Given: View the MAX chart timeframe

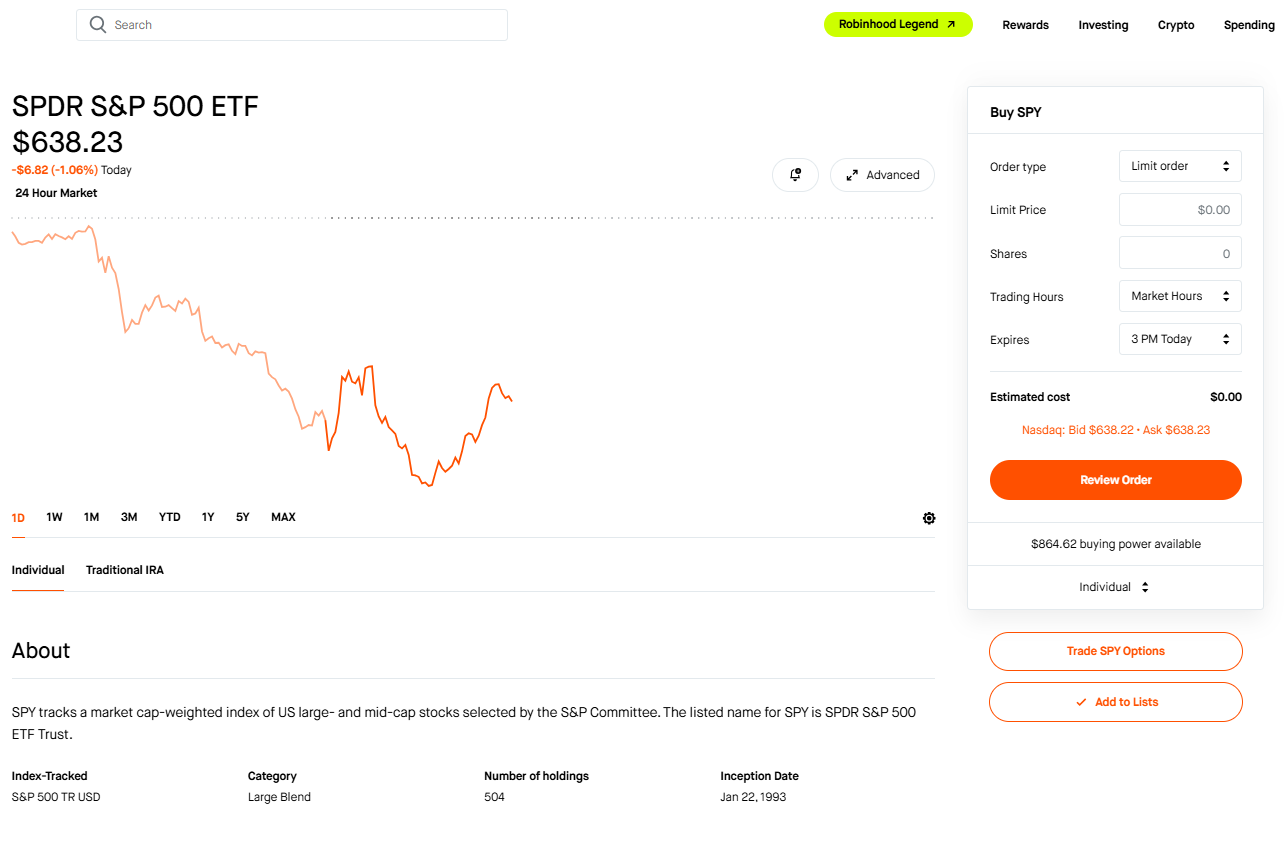Looking at the screenshot, I should [x=283, y=517].
